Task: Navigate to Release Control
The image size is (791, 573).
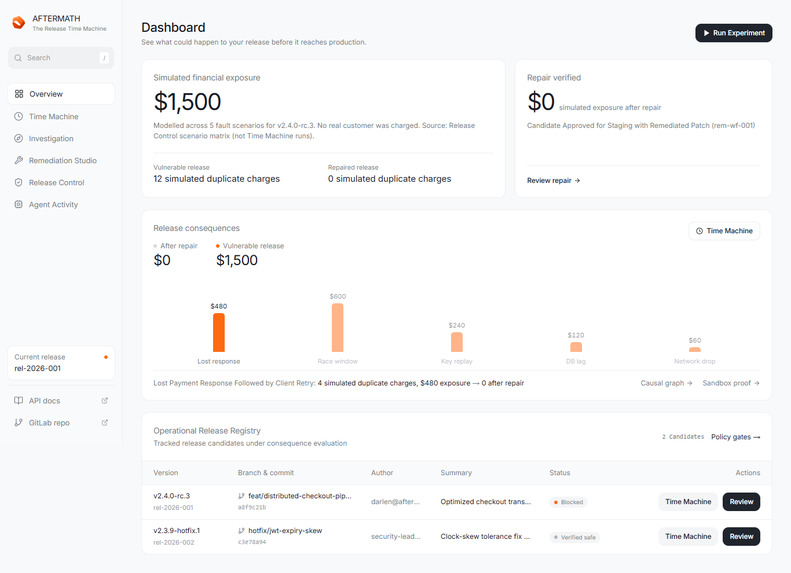Action: coord(61,183)
